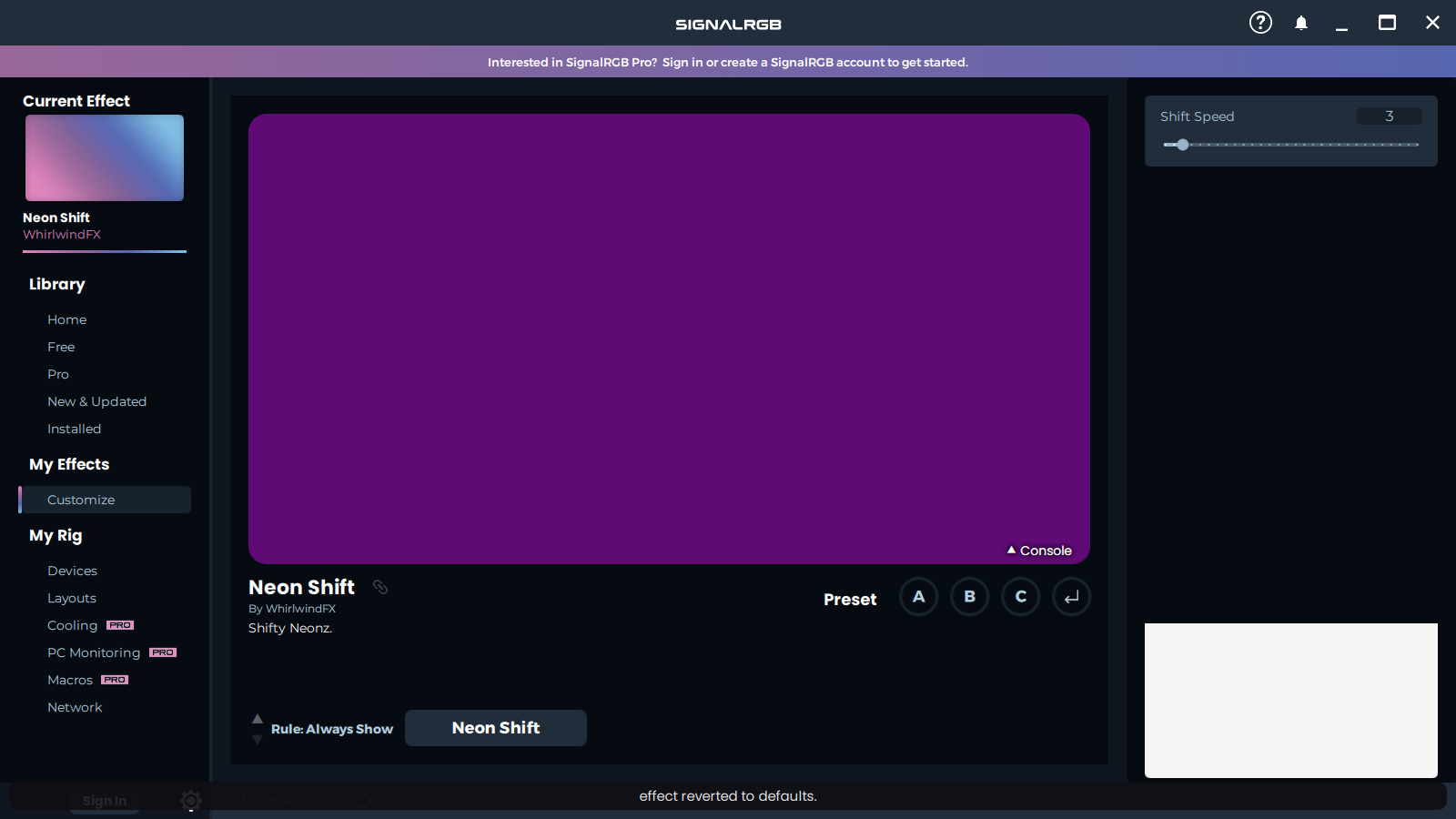The image size is (1456, 819).
Task: Go to Home in Library
Action: [67, 319]
